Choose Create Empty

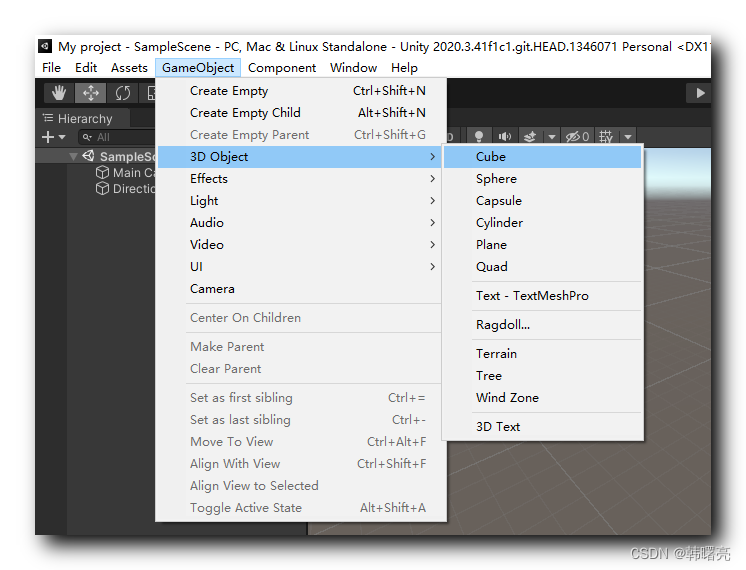(x=301, y=91)
